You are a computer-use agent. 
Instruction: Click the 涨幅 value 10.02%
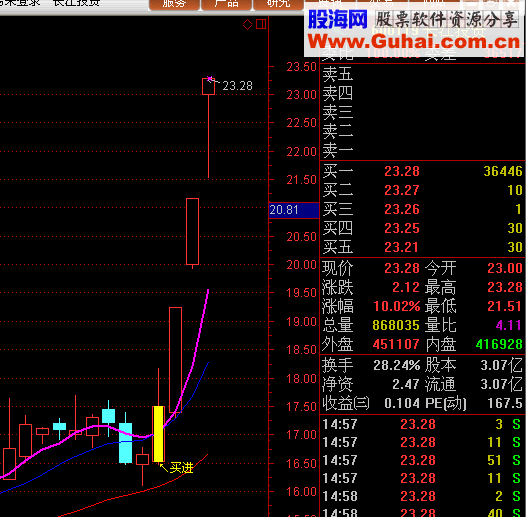pos(397,306)
